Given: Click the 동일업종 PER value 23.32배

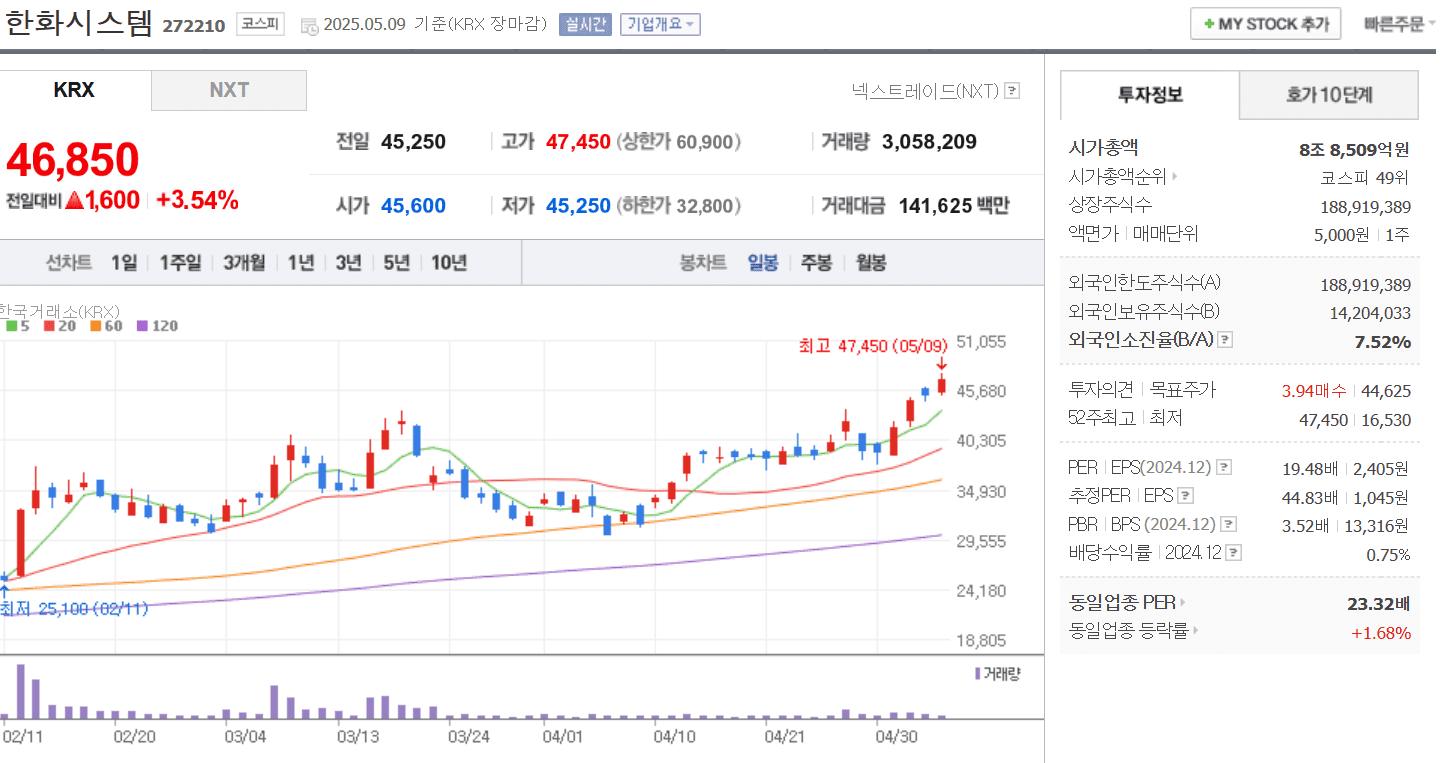Looking at the screenshot, I should click(1379, 604).
